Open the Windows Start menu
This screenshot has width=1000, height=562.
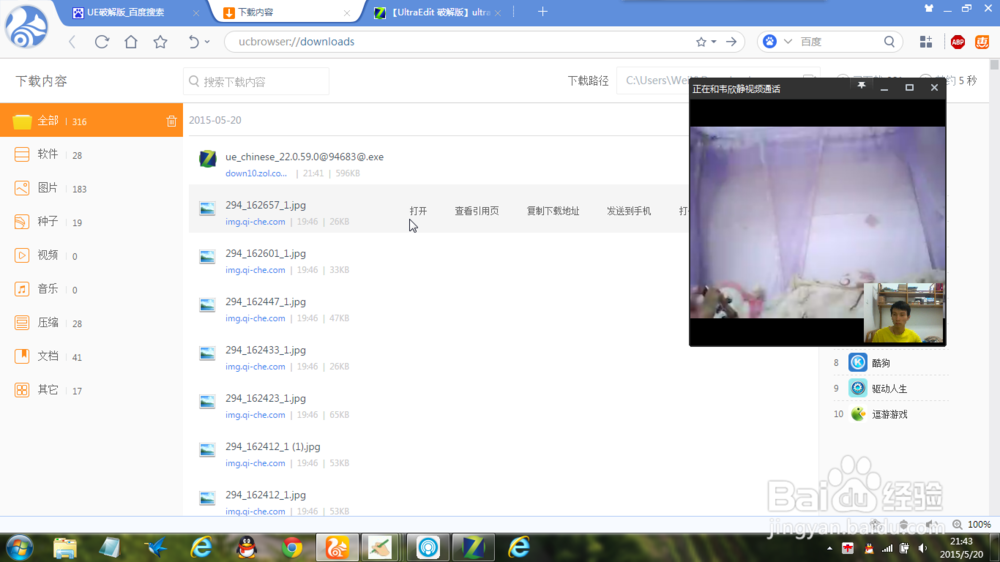point(19,548)
